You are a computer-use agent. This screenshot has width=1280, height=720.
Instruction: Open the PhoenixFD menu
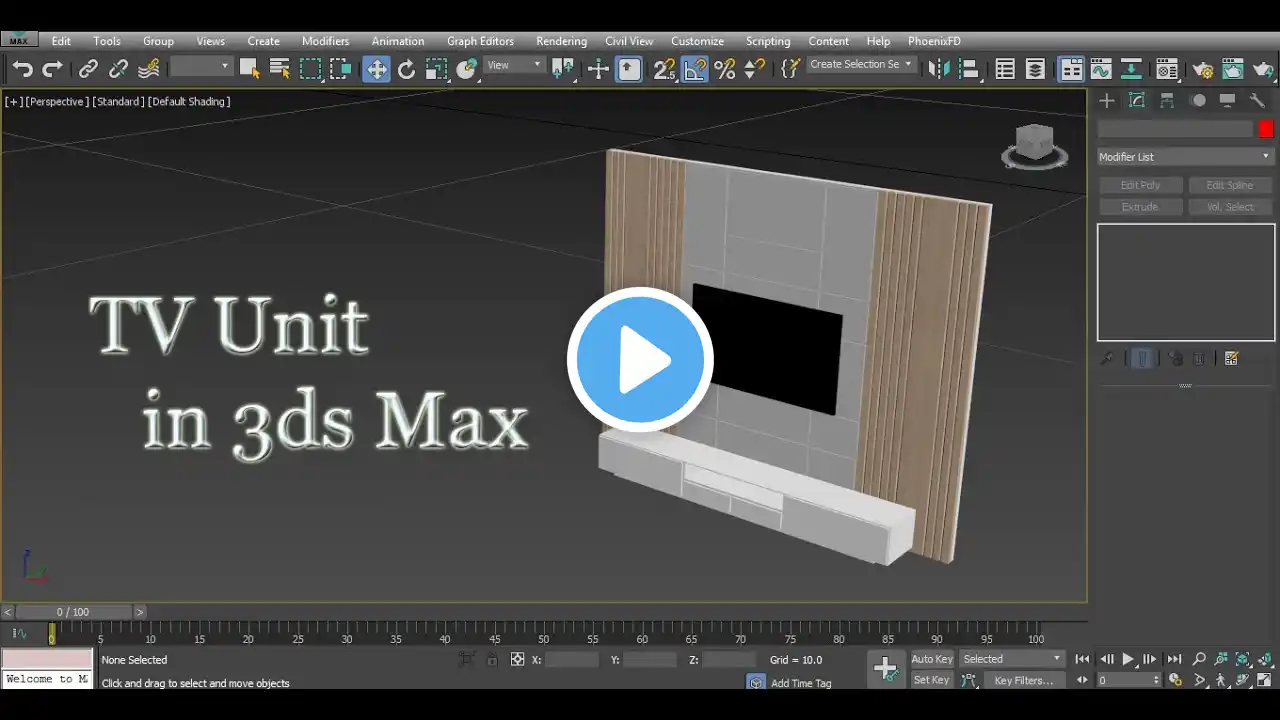934,41
